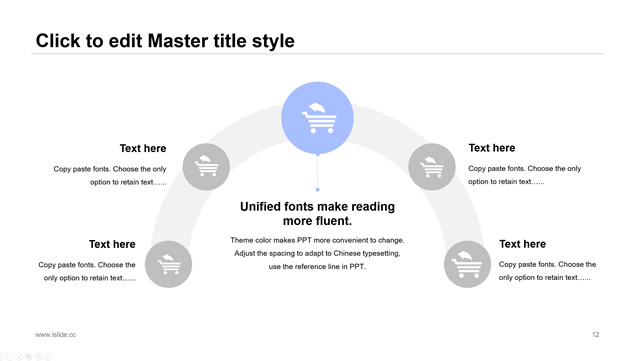Open the more slideshow options button
635x361 pixels.
[x=48, y=357]
